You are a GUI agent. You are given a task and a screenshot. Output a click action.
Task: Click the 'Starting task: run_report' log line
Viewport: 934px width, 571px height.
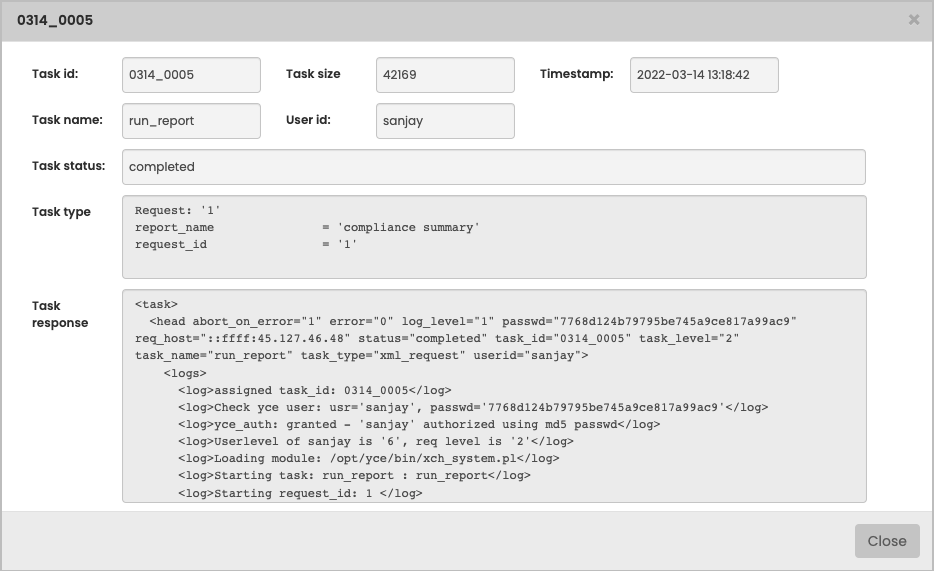[x=354, y=476]
